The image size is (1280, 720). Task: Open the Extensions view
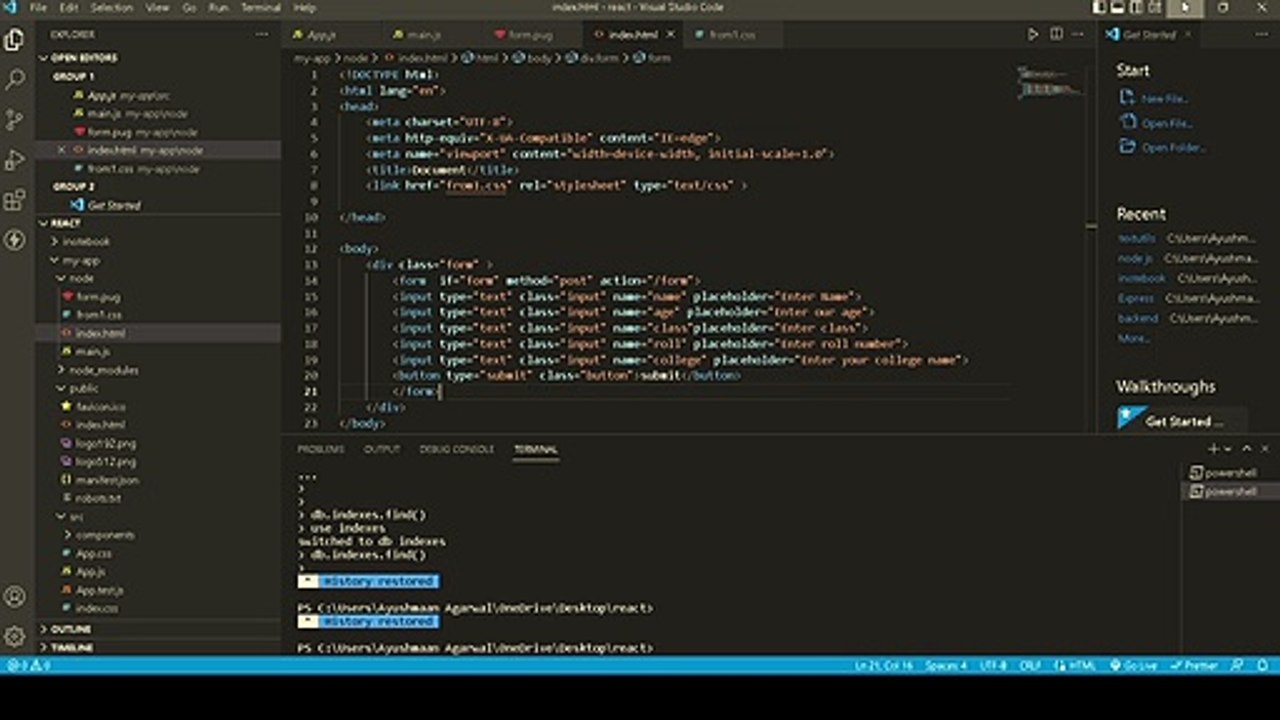click(15, 200)
